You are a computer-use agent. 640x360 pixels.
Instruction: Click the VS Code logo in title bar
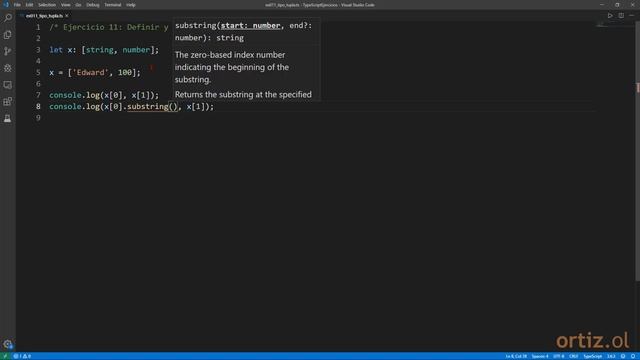pyautogui.click(x=6, y=5)
